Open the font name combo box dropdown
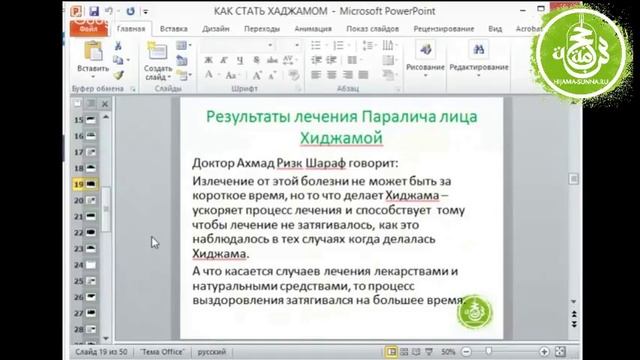Viewport: 640px width, 360px height. click(x=270, y=45)
